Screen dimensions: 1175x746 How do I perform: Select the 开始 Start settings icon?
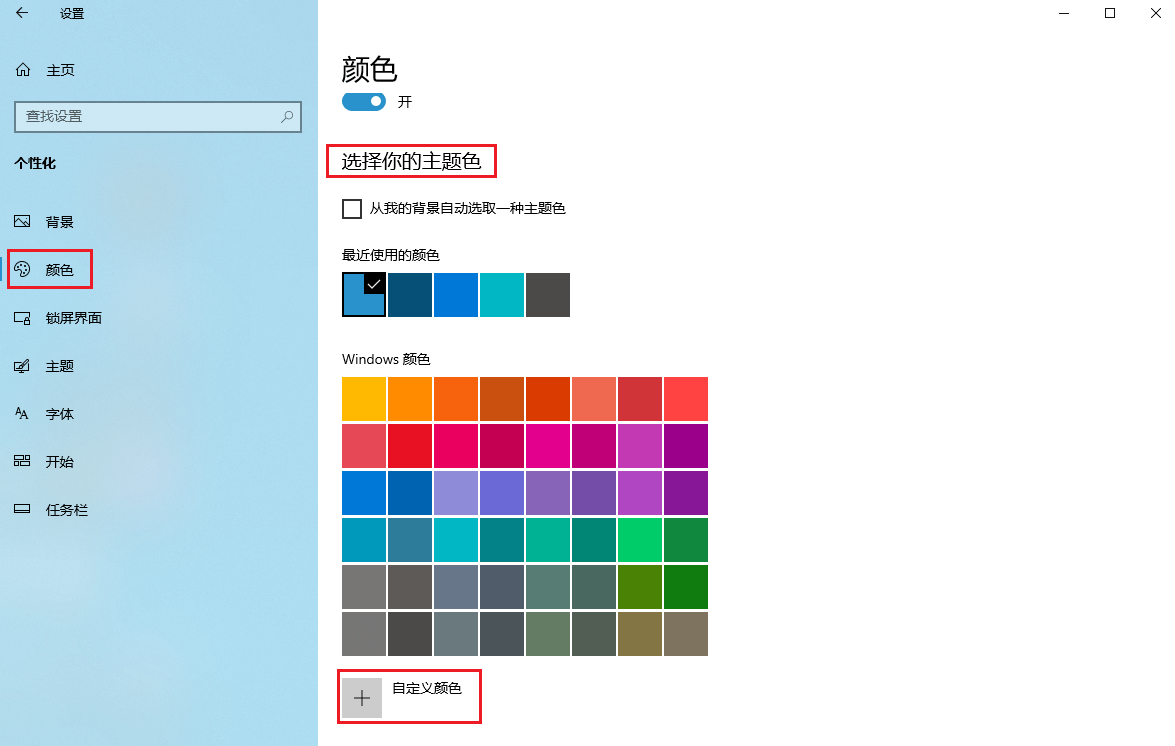tap(24, 461)
